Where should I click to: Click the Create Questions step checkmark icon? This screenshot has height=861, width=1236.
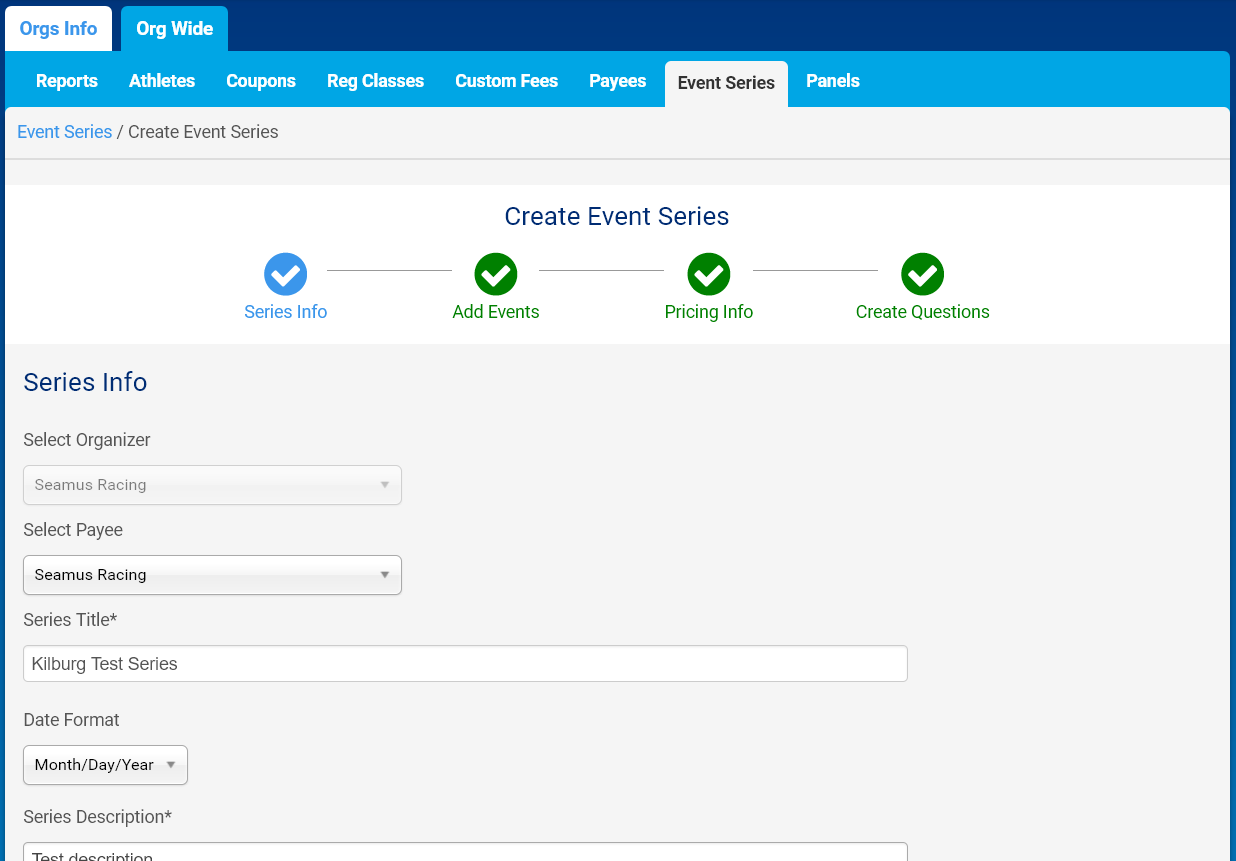click(x=922, y=273)
